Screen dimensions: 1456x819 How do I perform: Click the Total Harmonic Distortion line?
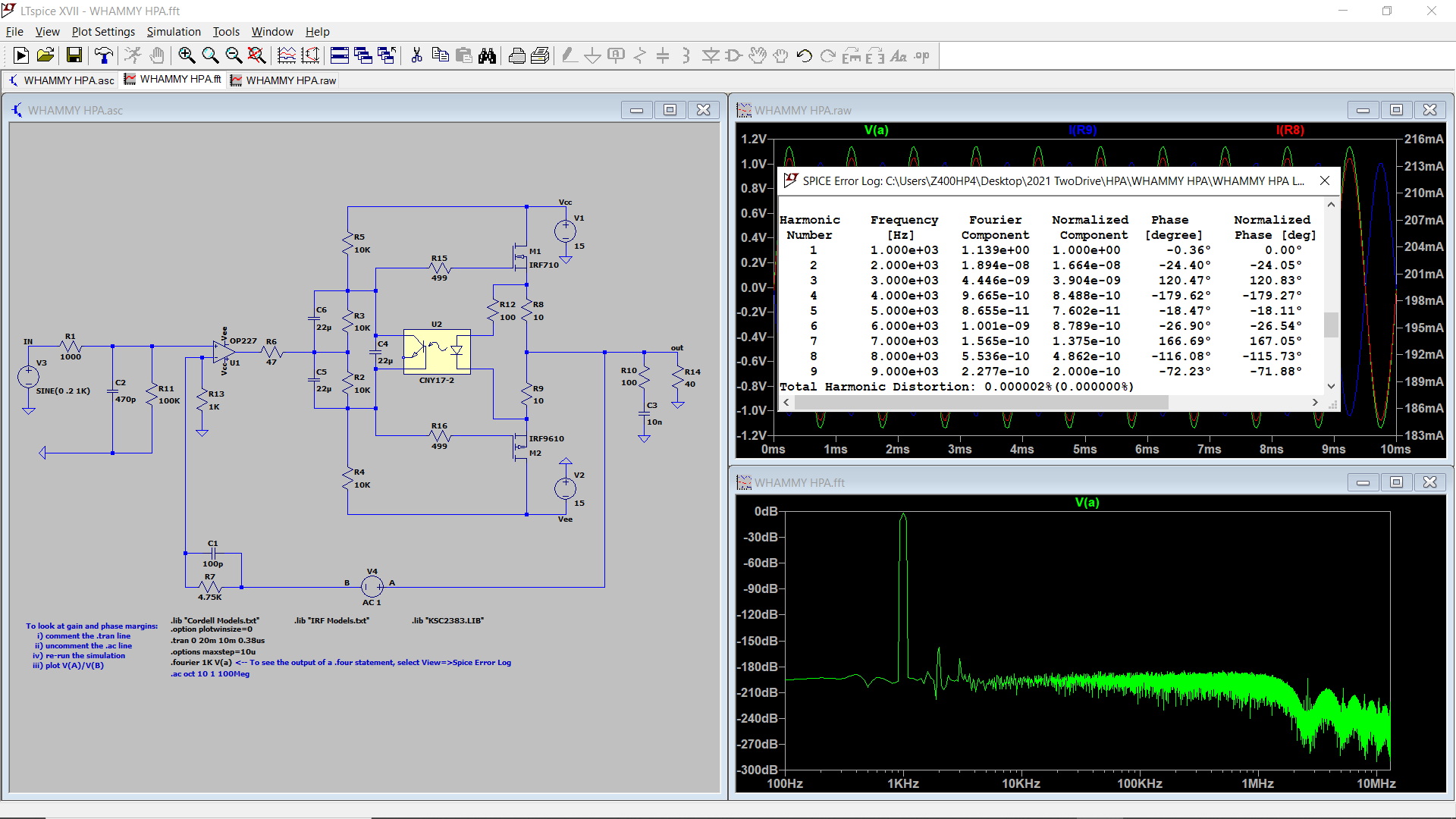click(957, 387)
